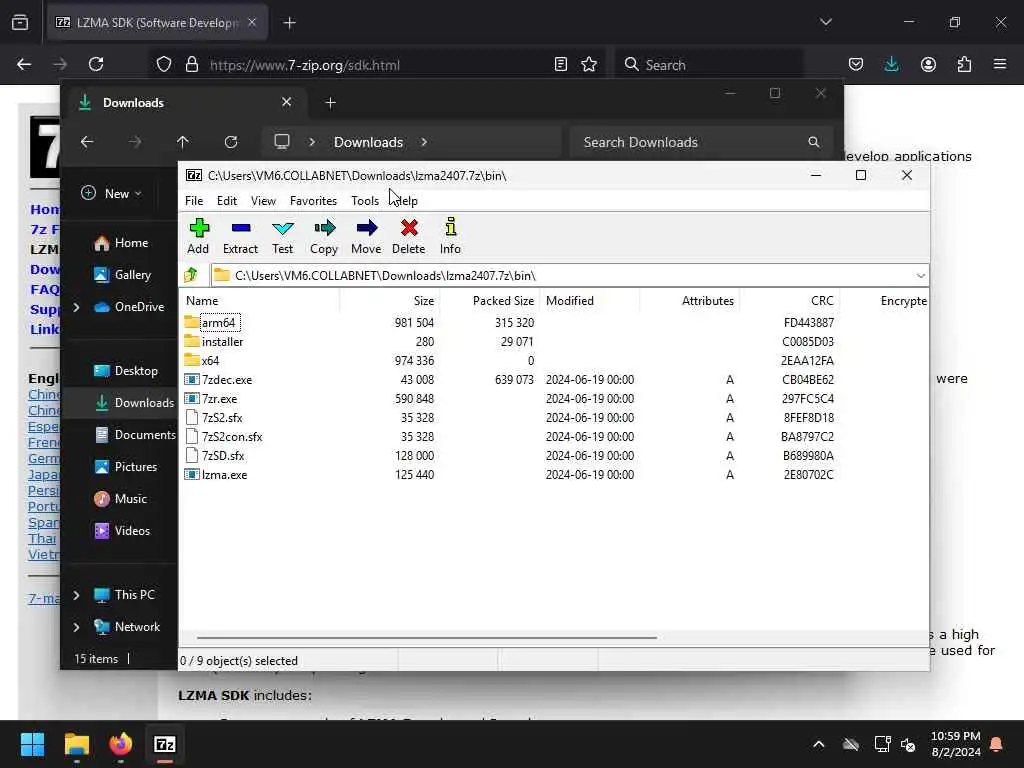Image resolution: width=1024 pixels, height=768 pixels.
Task: Go back in the Explorer window
Action: click(x=87, y=142)
